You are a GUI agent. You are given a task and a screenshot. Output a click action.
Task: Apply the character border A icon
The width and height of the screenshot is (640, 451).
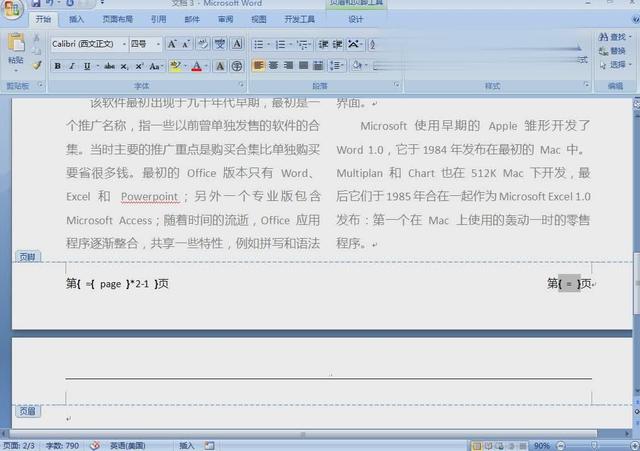[237, 44]
